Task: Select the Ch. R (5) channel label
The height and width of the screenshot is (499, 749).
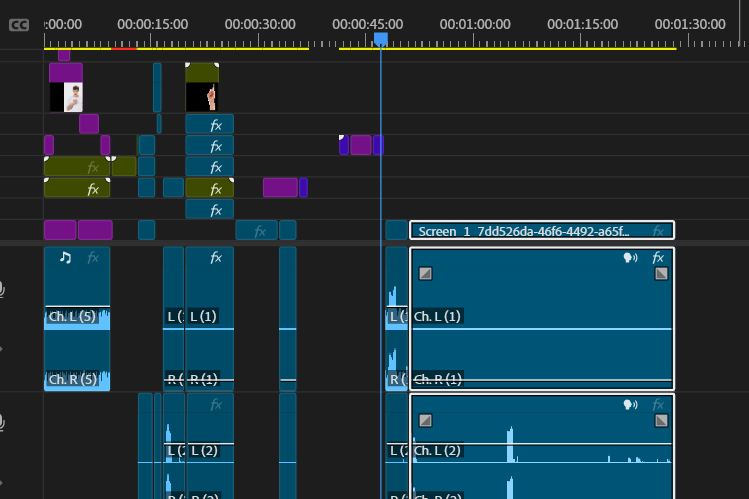Action: tap(73, 379)
